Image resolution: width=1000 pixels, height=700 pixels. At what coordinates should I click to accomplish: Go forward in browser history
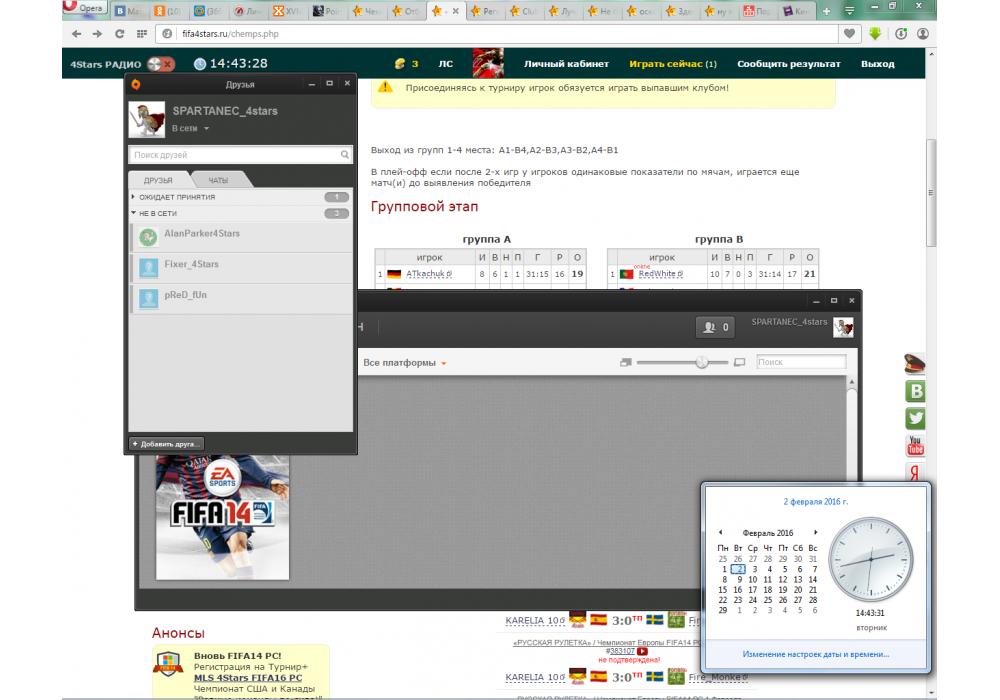coord(98,34)
